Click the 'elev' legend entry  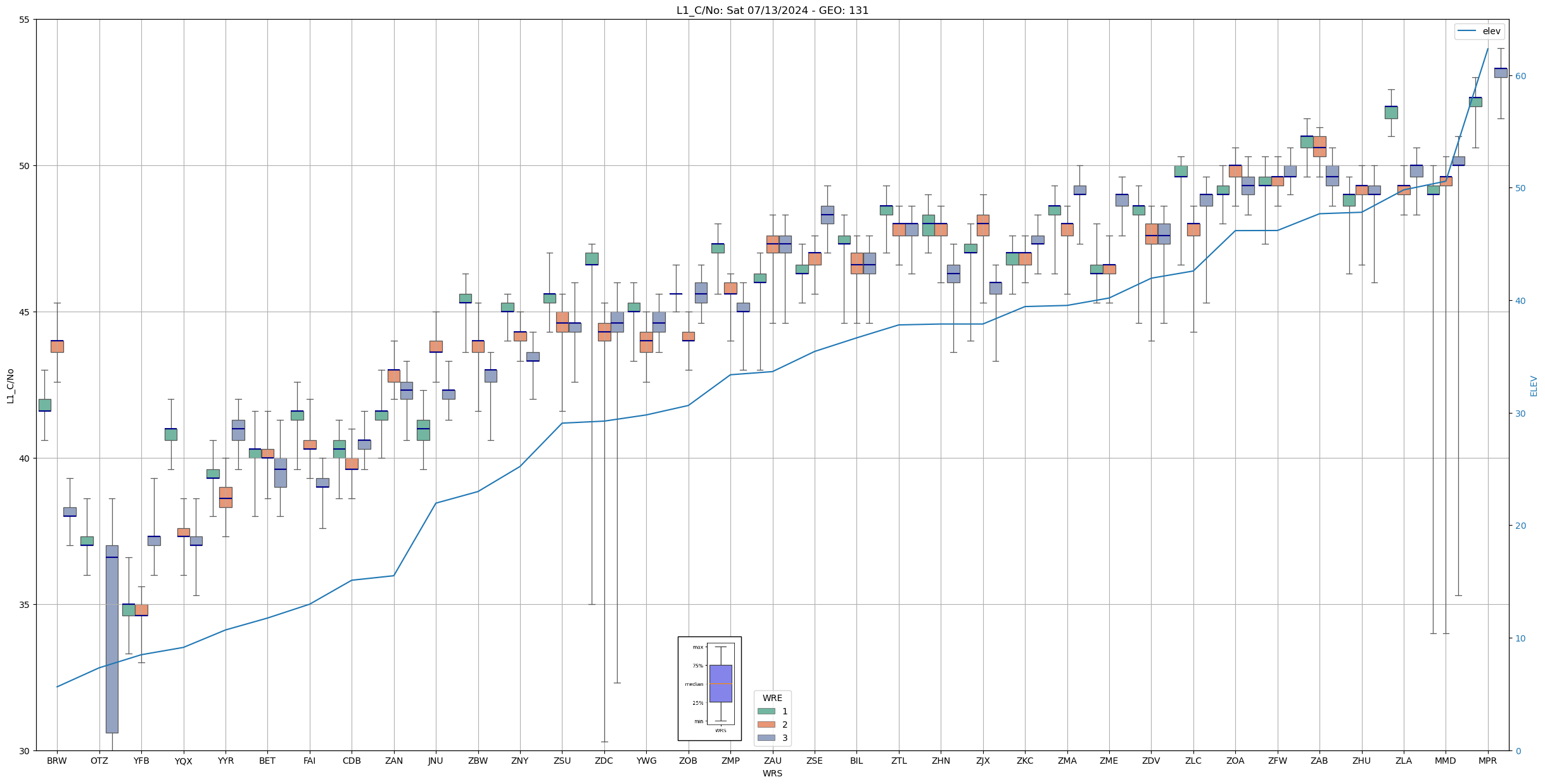tap(1479, 31)
